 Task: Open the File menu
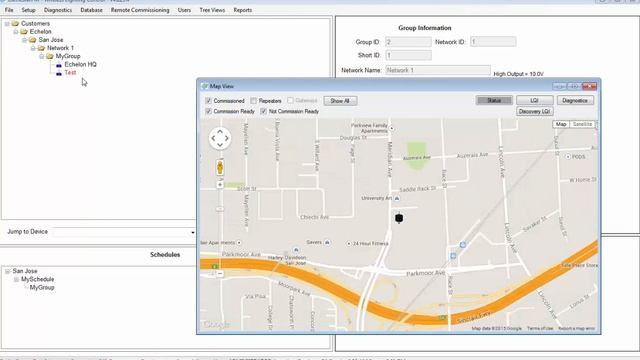9,10
